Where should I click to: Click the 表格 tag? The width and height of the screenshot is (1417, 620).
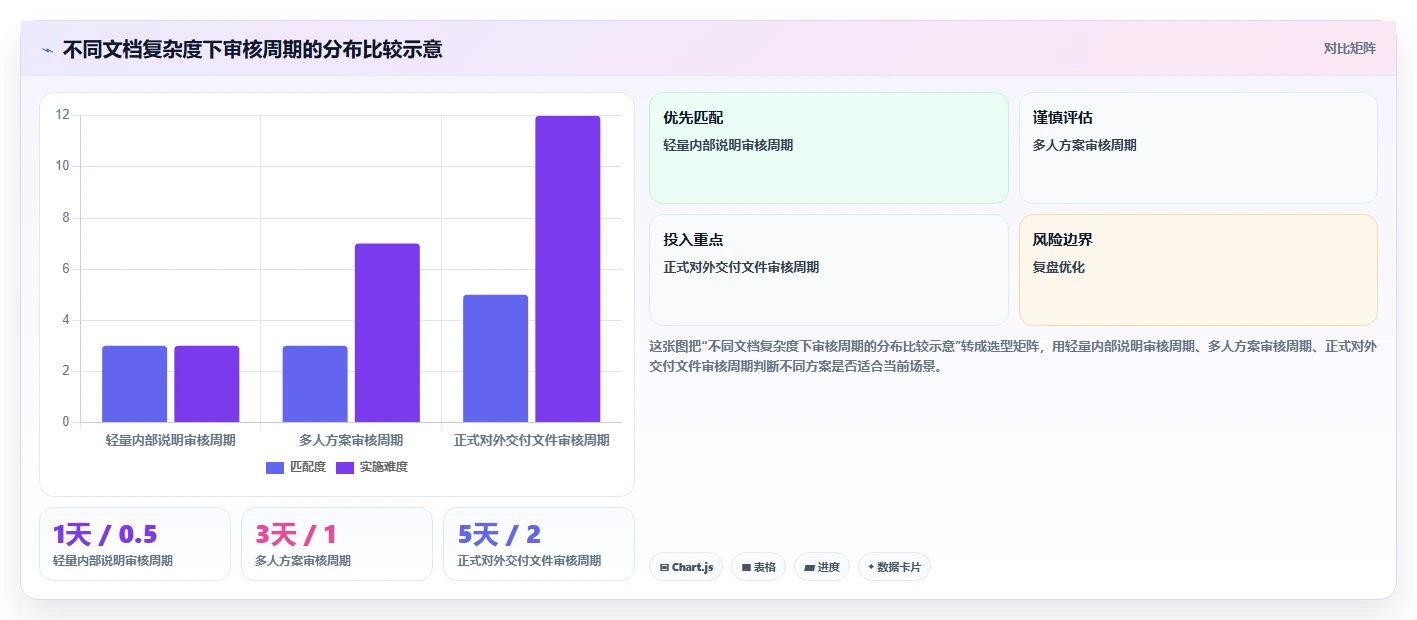click(x=759, y=567)
